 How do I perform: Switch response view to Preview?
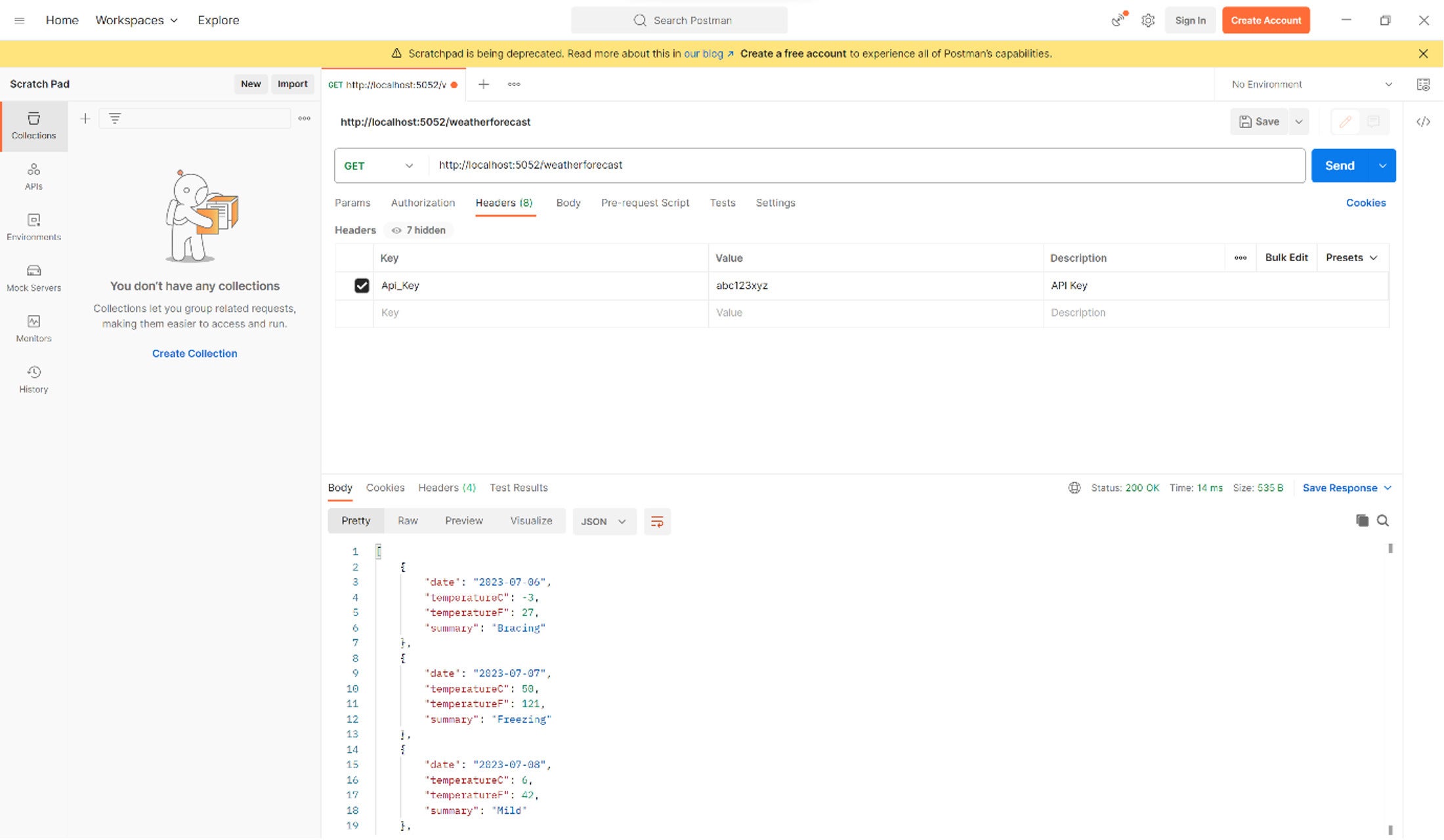(x=464, y=521)
